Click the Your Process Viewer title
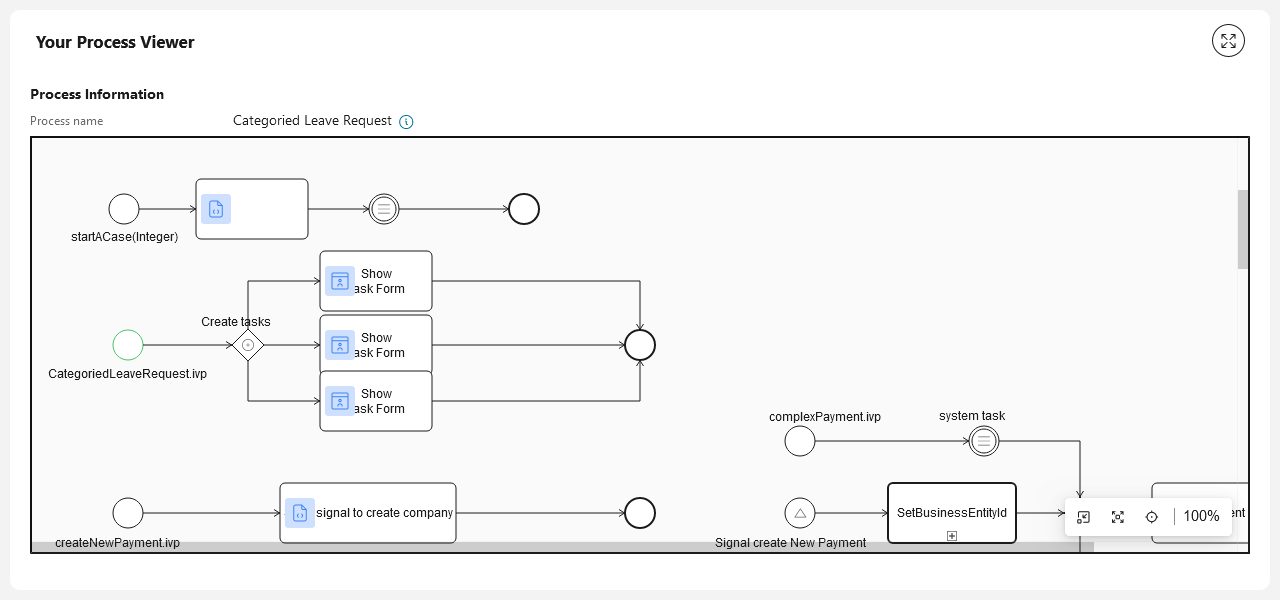 click(x=115, y=42)
